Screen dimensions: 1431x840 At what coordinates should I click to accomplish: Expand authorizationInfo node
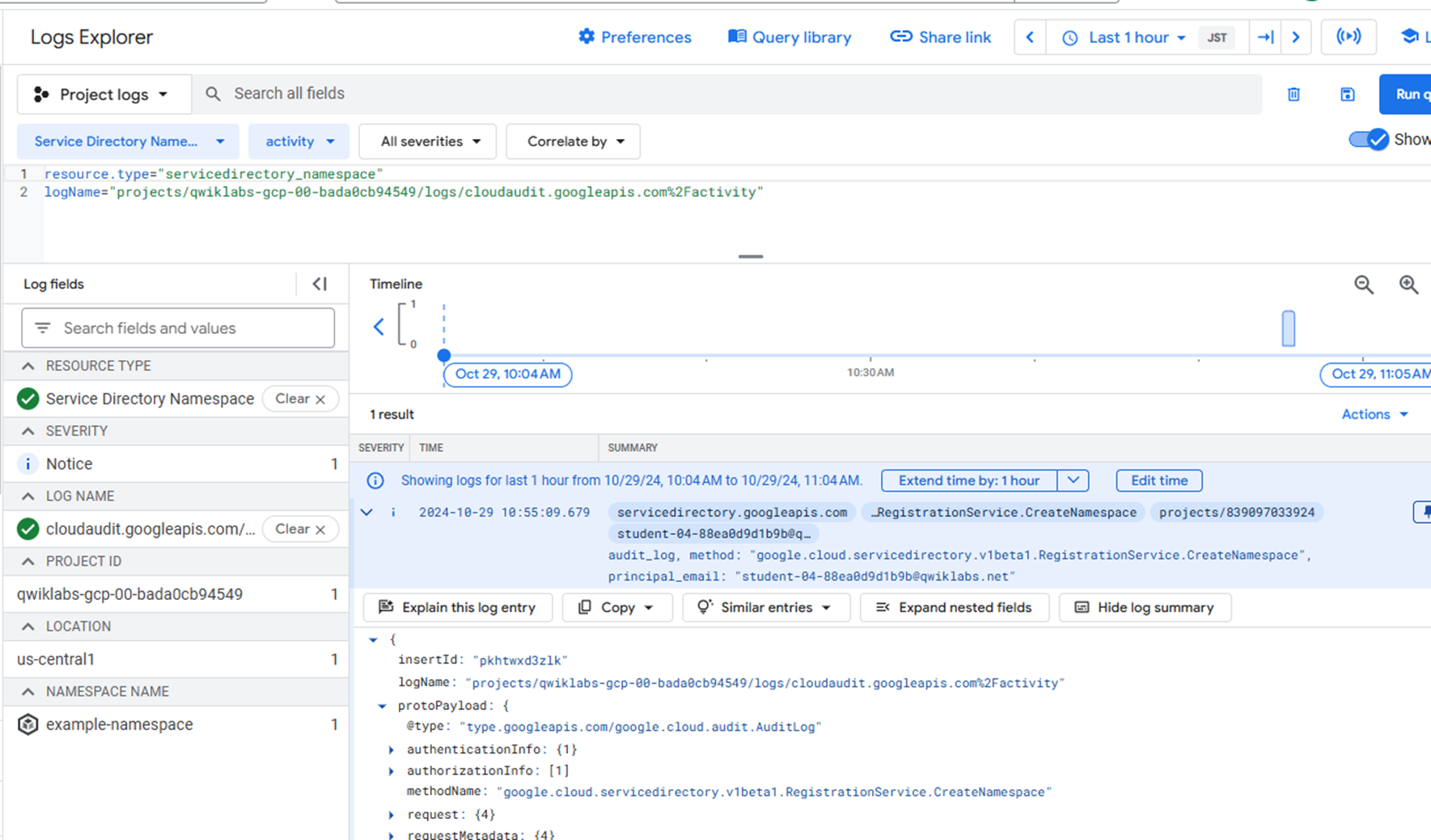coord(392,771)
